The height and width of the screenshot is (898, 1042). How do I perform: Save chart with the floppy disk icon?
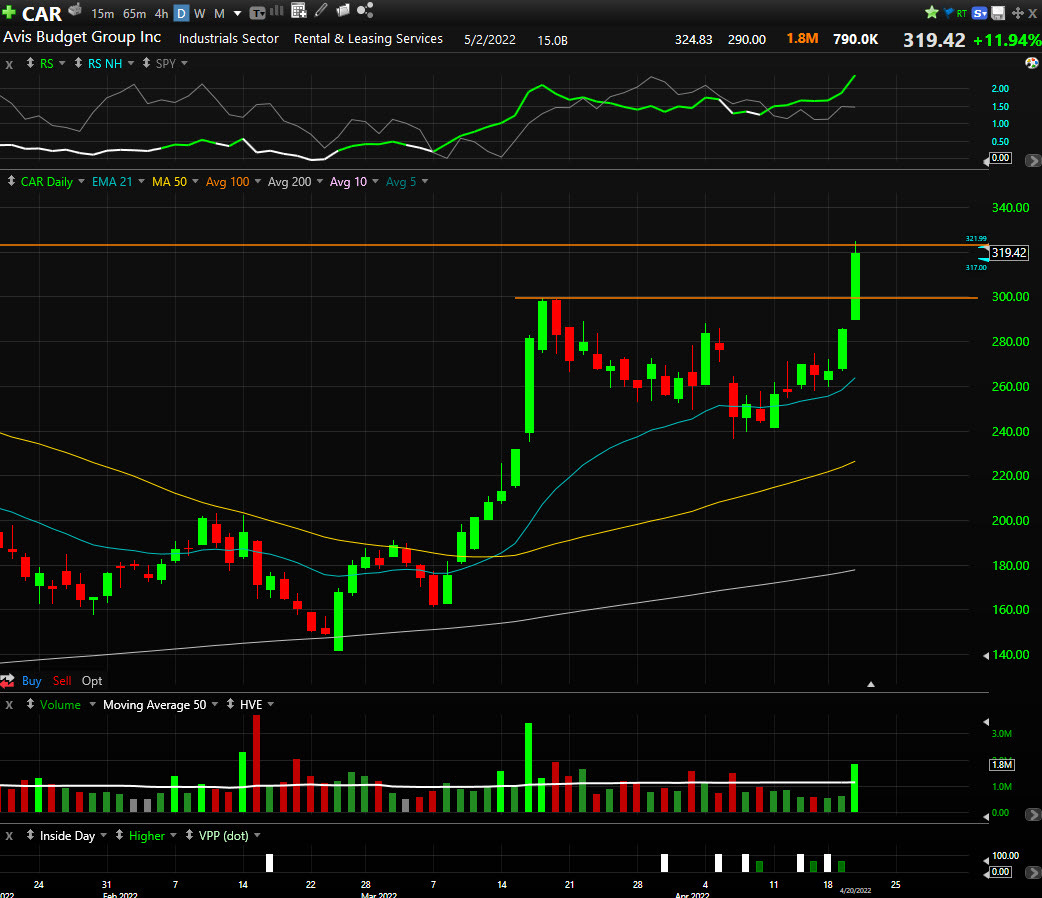[998, 13]
